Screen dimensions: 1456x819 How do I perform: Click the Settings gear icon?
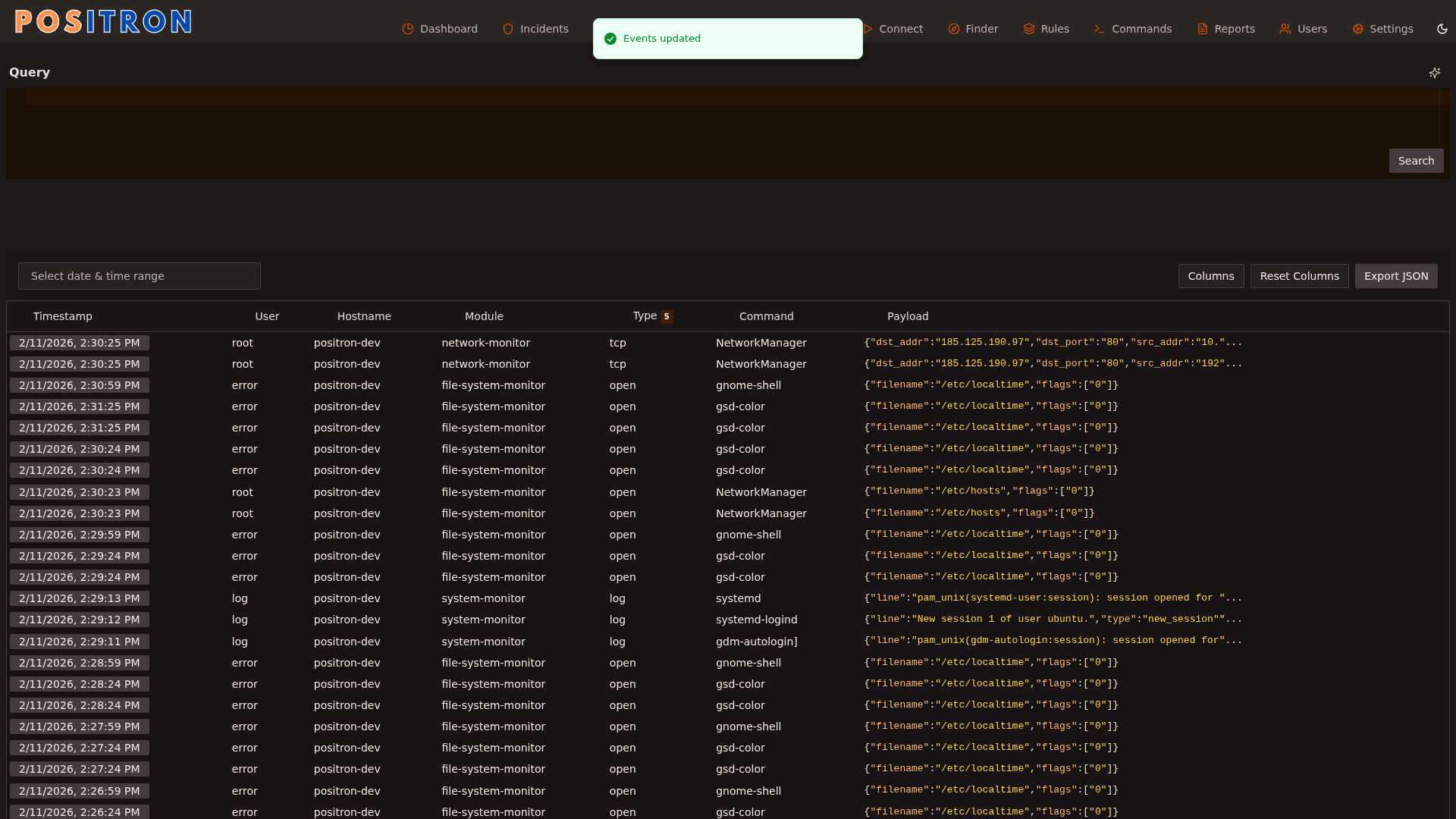point(1358,29)
